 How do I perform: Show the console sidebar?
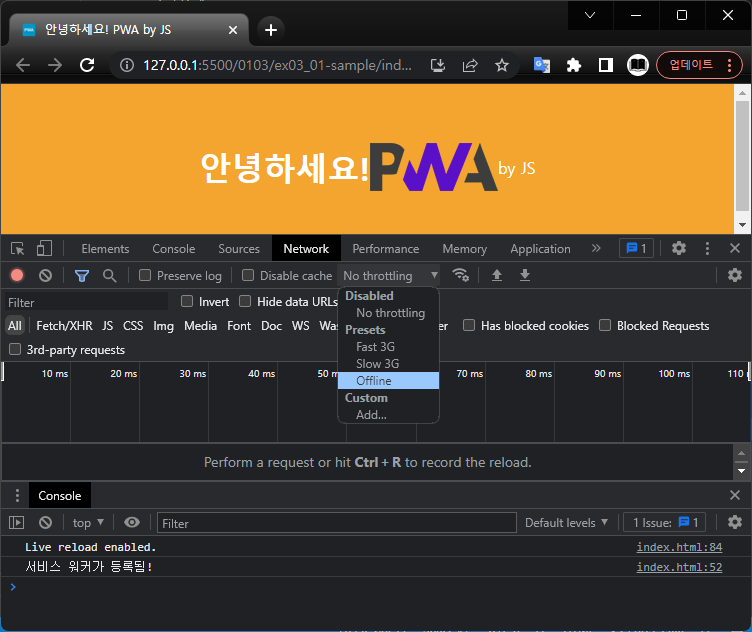tap(16, 522)
